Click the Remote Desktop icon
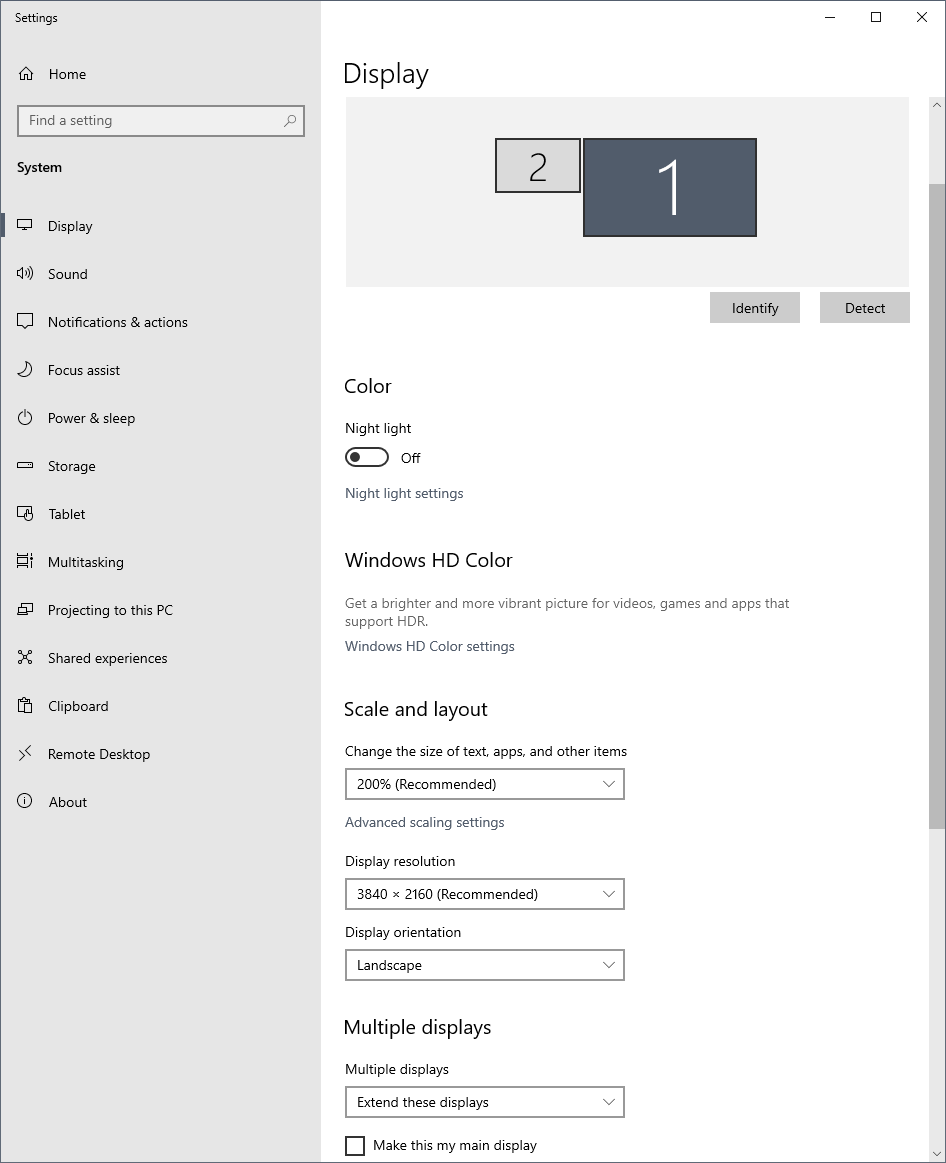This screenshot has height=1163, width=946. pos(25,754)
